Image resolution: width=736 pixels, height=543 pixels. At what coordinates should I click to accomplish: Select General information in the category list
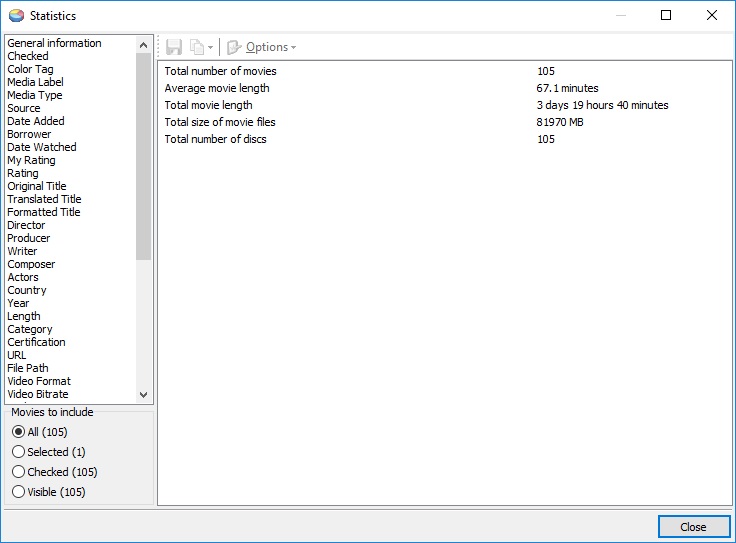54,43
